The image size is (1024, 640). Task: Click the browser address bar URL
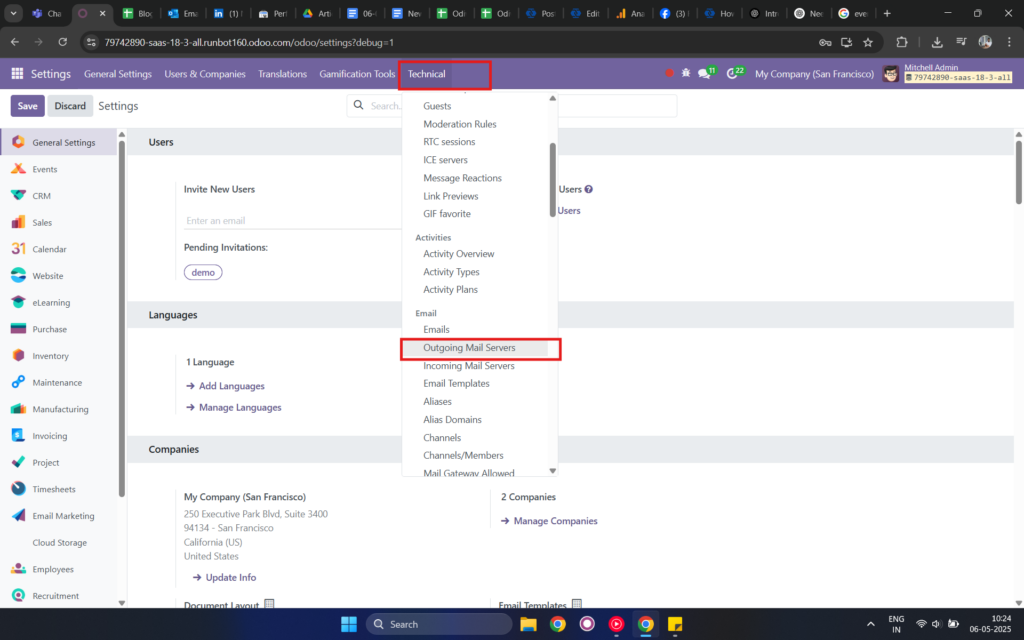[249, 42]
